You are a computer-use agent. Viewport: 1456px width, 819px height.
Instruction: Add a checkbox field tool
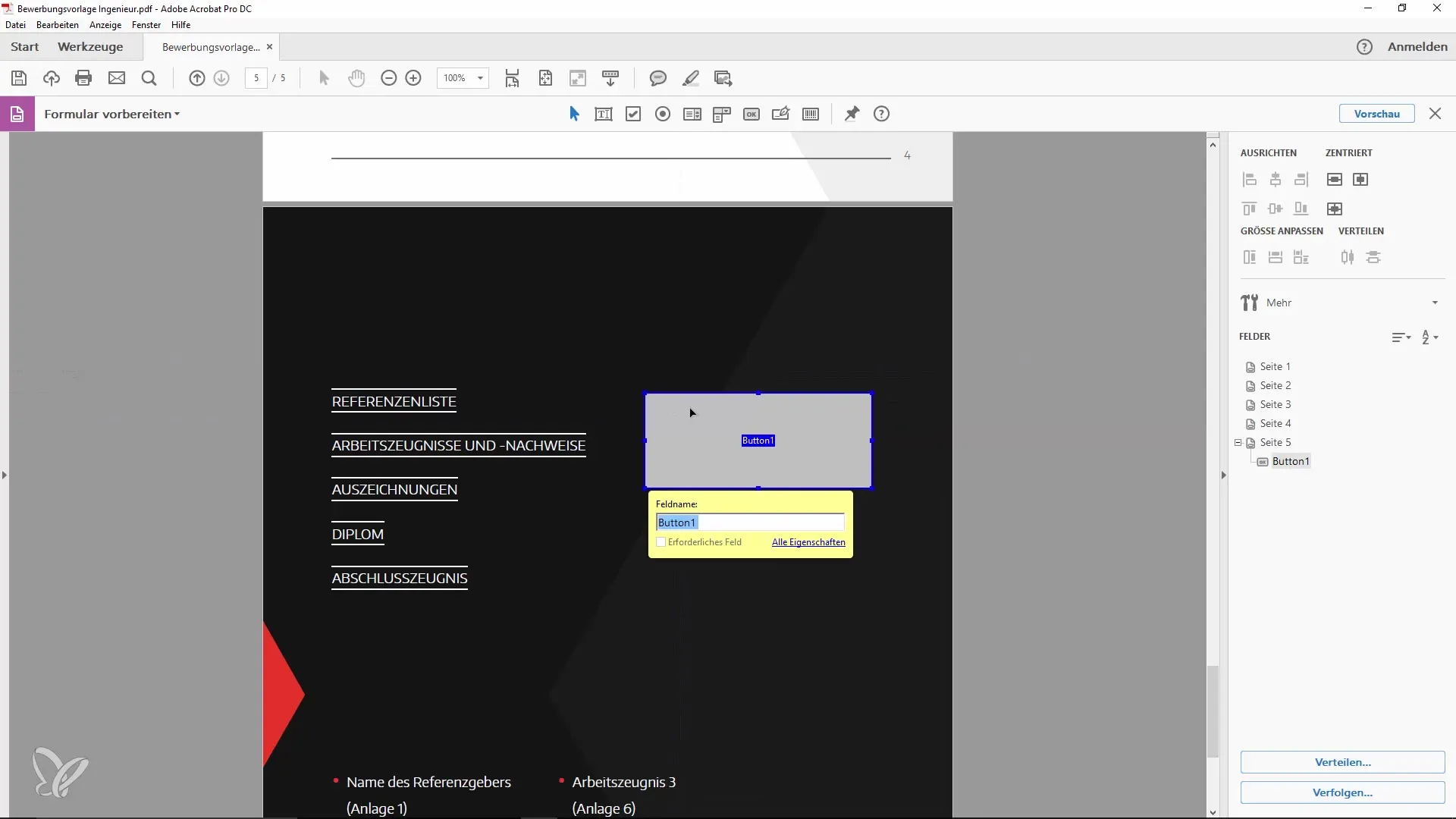633,115
